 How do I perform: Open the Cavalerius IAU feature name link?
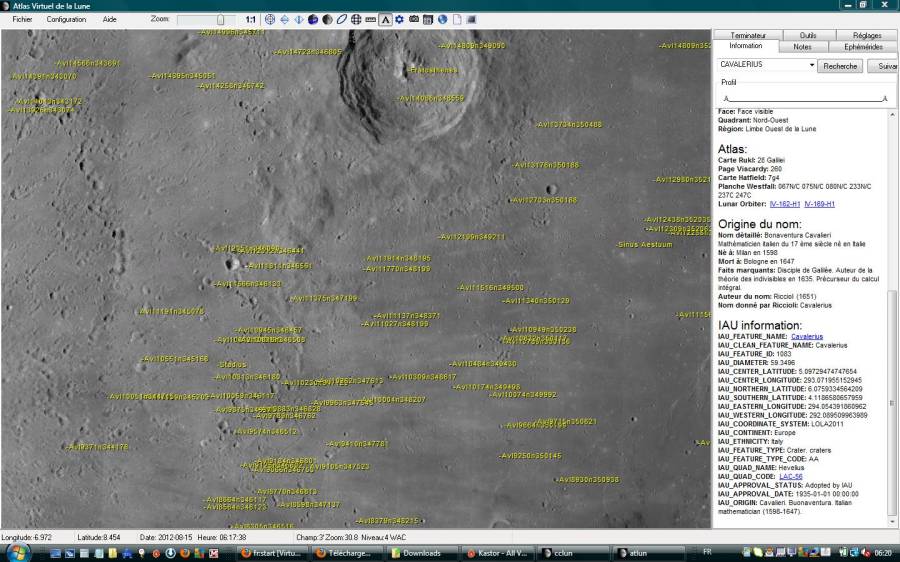tap(806, 336)
